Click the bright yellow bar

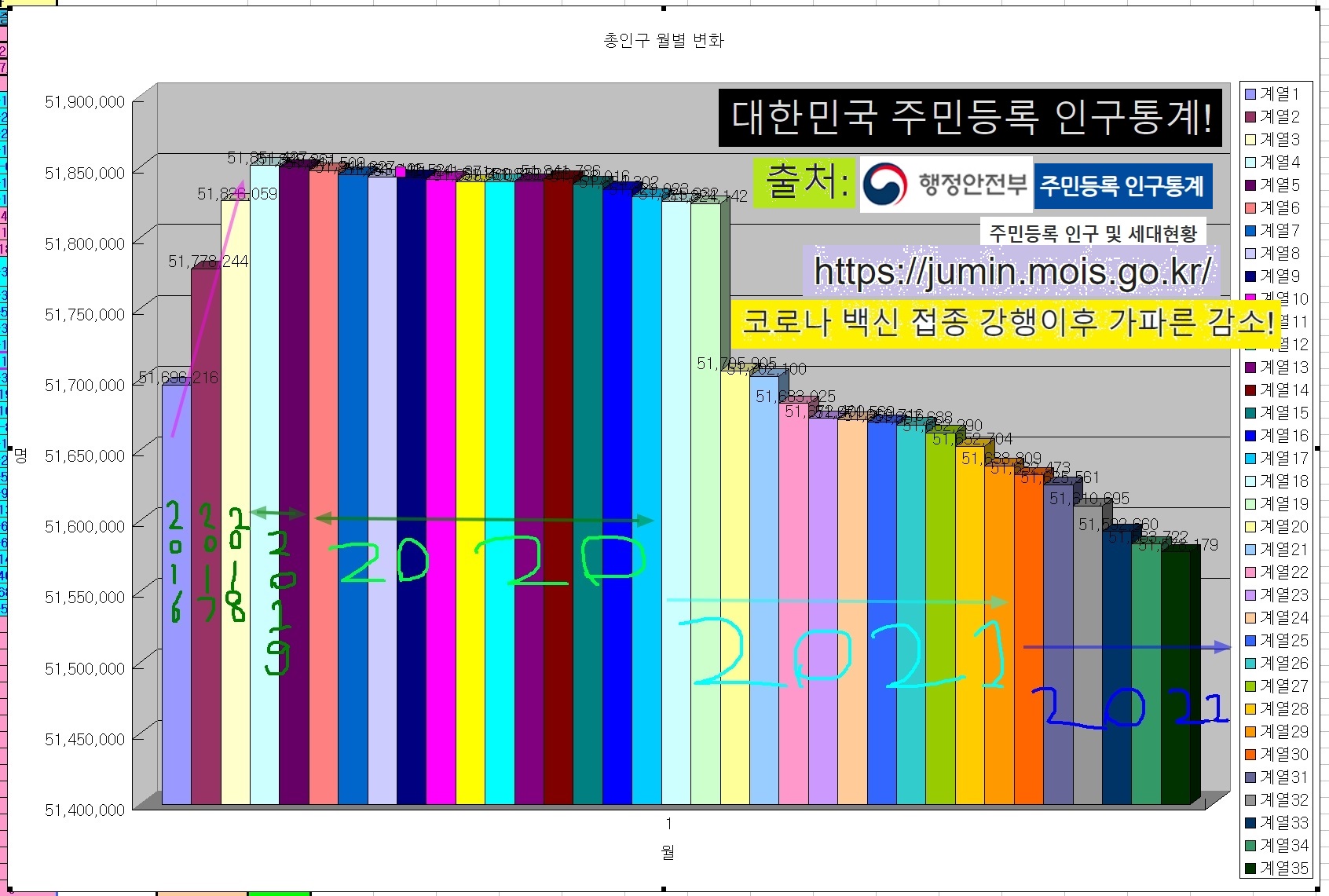(x=470, y=493)
